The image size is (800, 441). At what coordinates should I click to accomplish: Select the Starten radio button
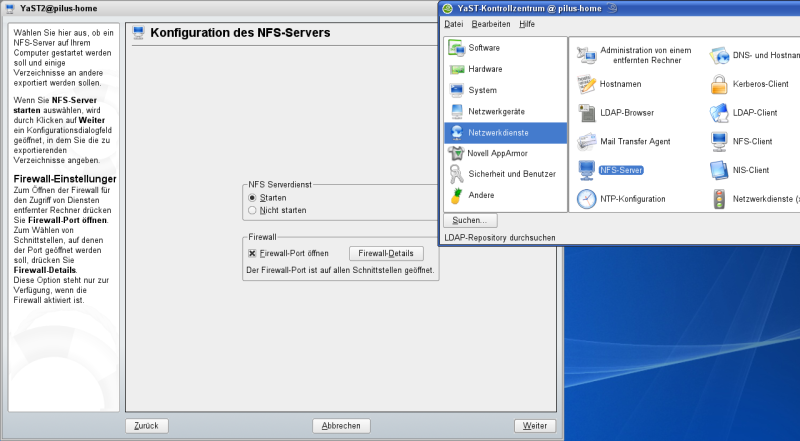coord(252,198)
